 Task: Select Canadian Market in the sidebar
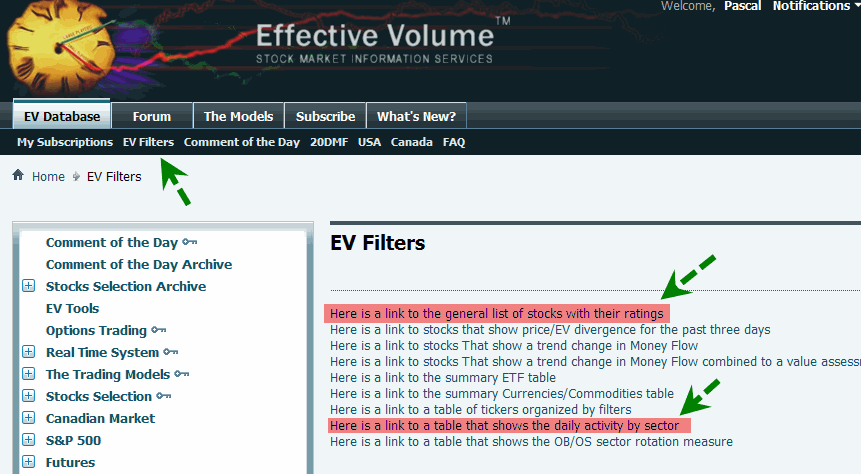[x=100, y=418]
